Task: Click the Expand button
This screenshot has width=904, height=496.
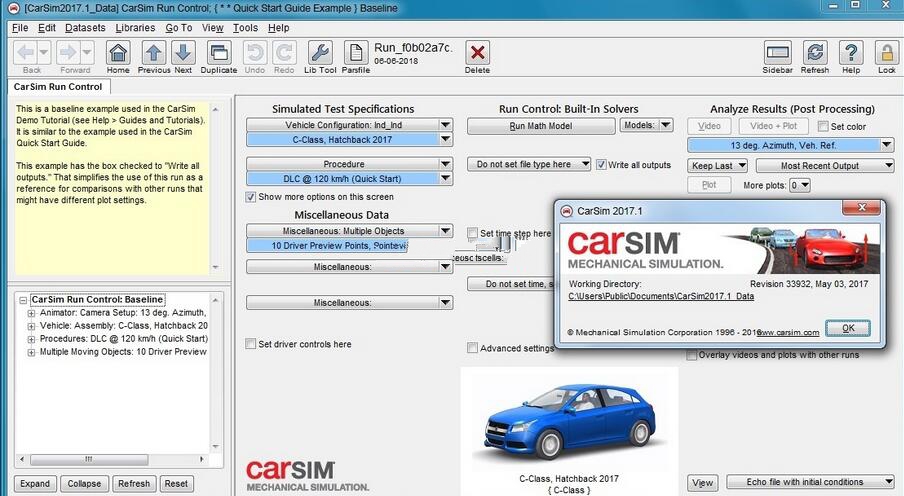Action: tap(35, 483)
